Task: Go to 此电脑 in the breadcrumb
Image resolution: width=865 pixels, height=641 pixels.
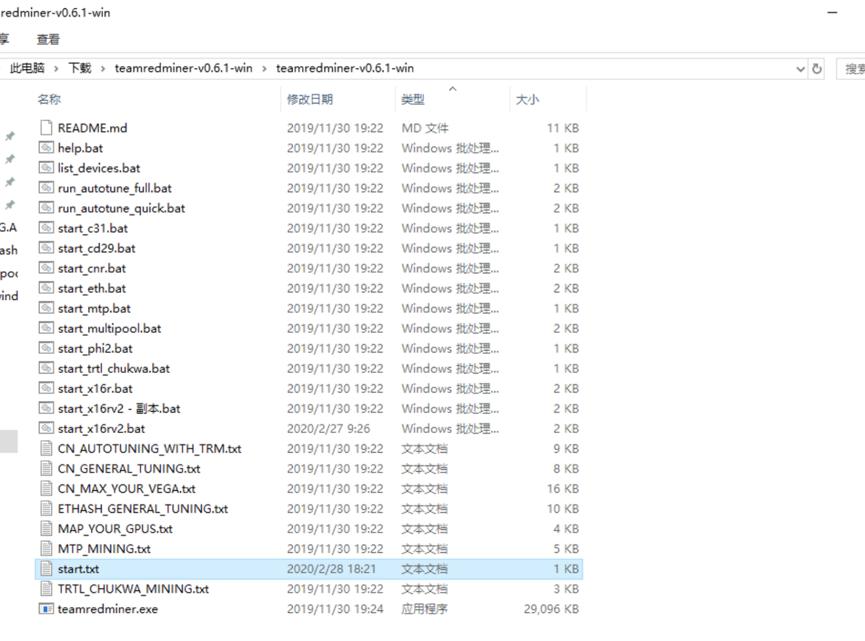Action: pos(27,68)
